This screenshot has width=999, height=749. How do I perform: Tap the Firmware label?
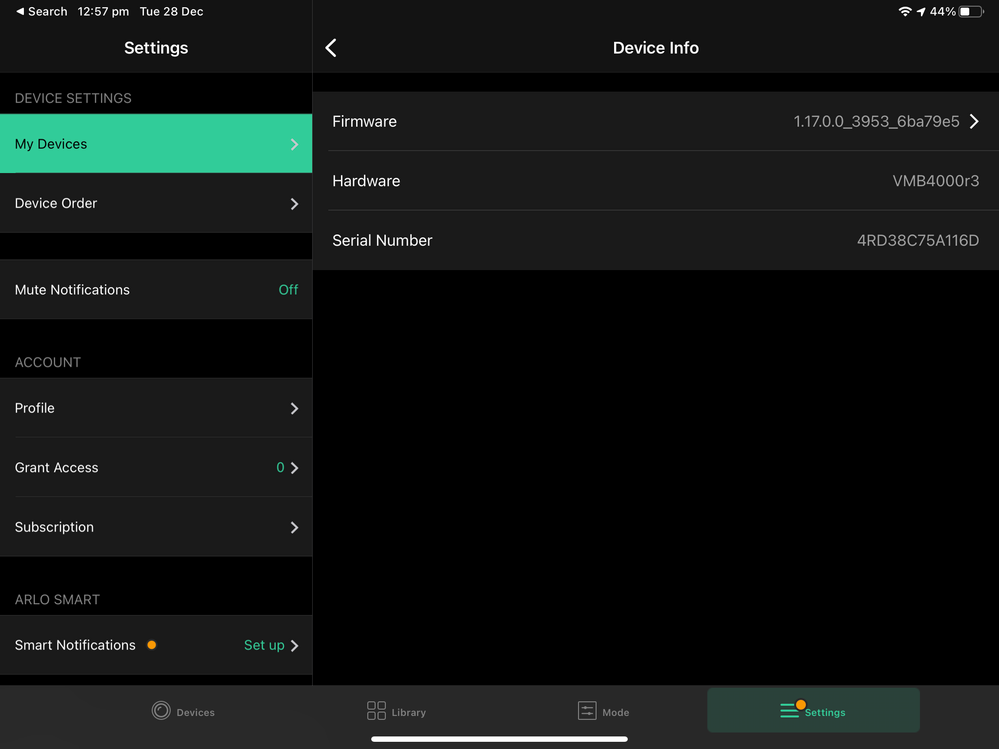click(x=364, y=122)
